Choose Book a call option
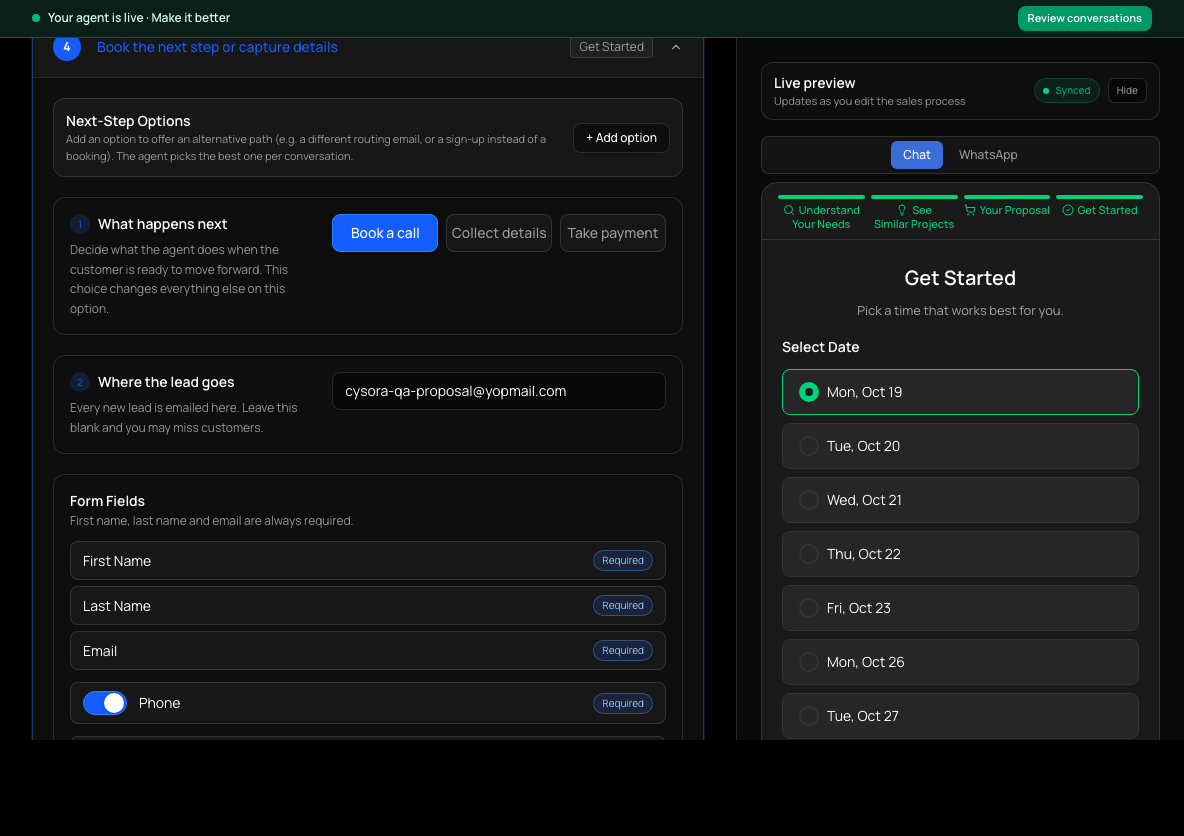The width and height of the screenshot is (1184, 836). pyautogui.click(x=385, y=233)
